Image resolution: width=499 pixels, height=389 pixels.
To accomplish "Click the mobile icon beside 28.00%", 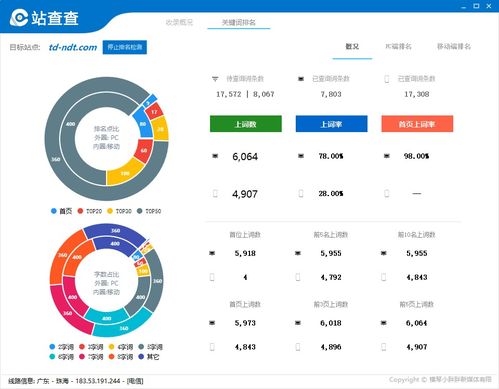I will point(301,193).
